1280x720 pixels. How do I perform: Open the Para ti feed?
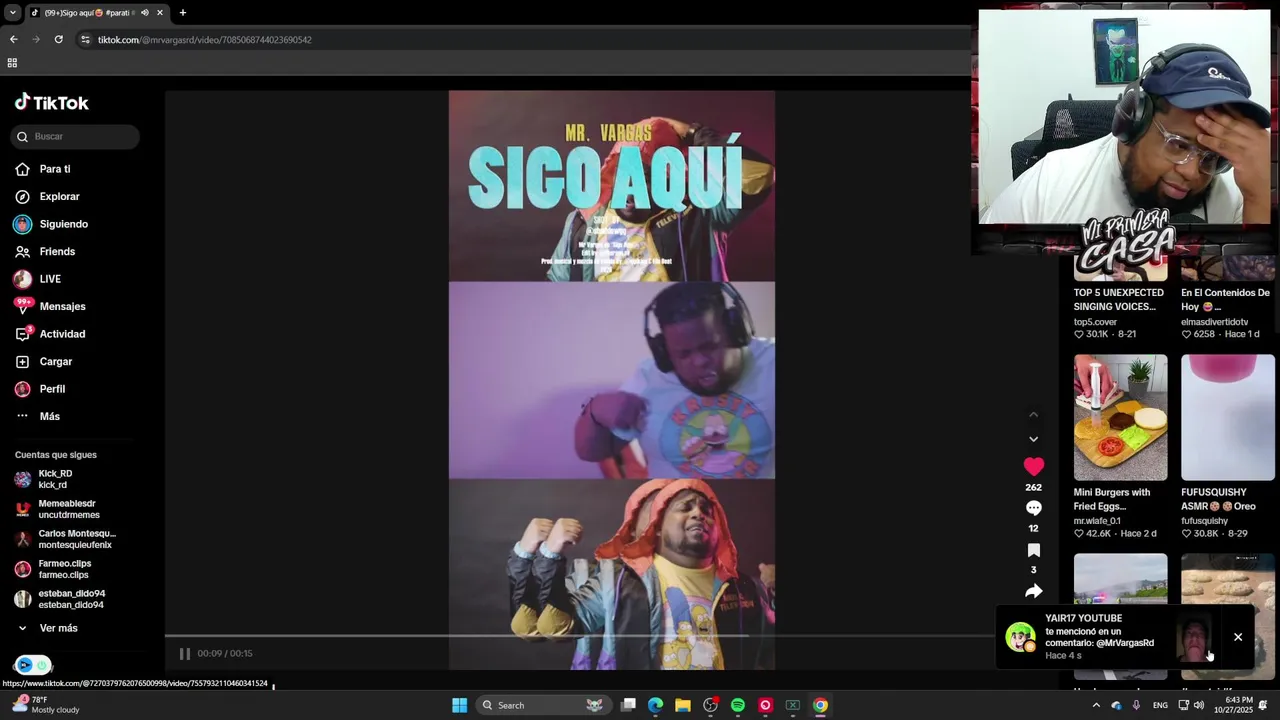click(x=55, y=169)
